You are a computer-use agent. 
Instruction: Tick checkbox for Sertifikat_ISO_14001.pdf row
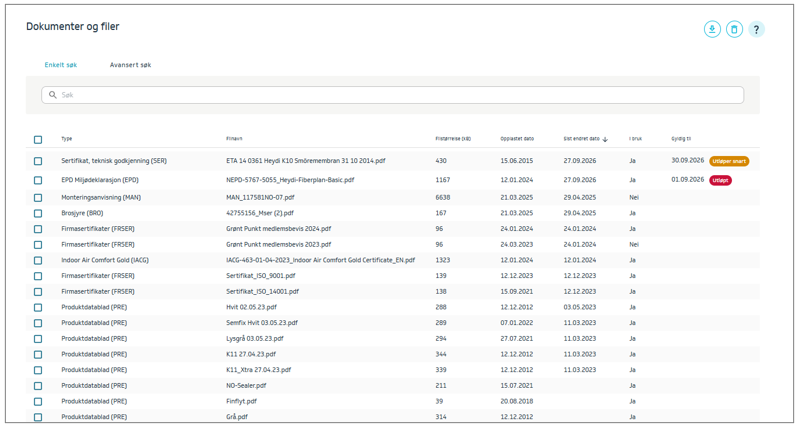pos(38,292)
